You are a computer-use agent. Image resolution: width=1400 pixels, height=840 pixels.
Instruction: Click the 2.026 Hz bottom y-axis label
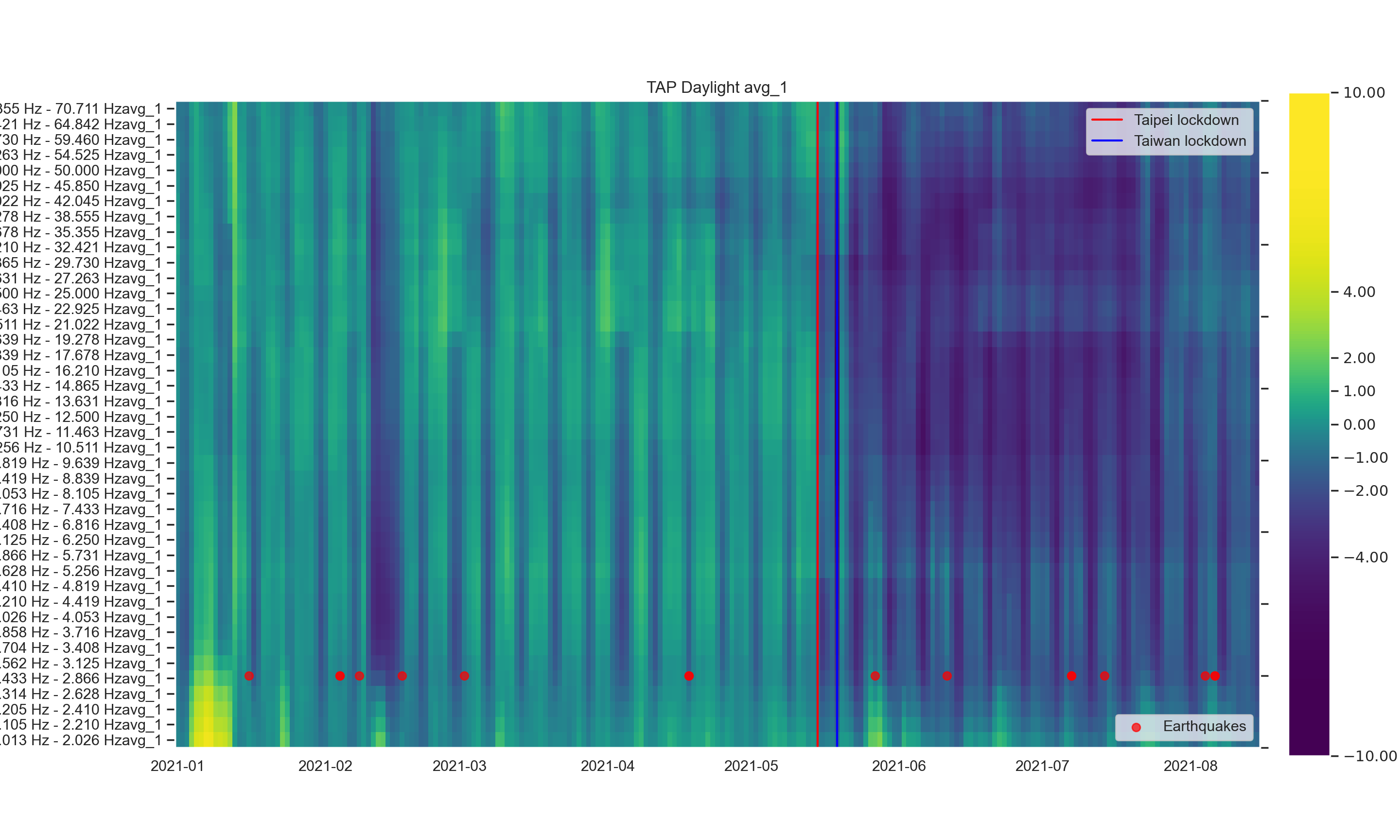tap(80, 740)
